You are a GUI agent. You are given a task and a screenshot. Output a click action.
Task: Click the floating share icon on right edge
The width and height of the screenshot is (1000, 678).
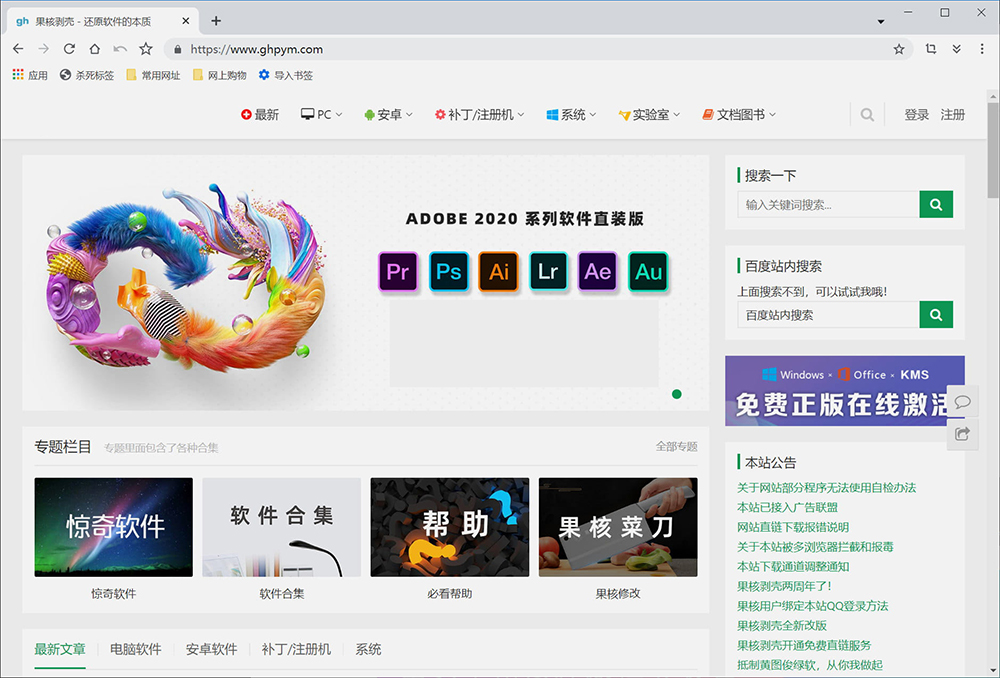[962, 434]
